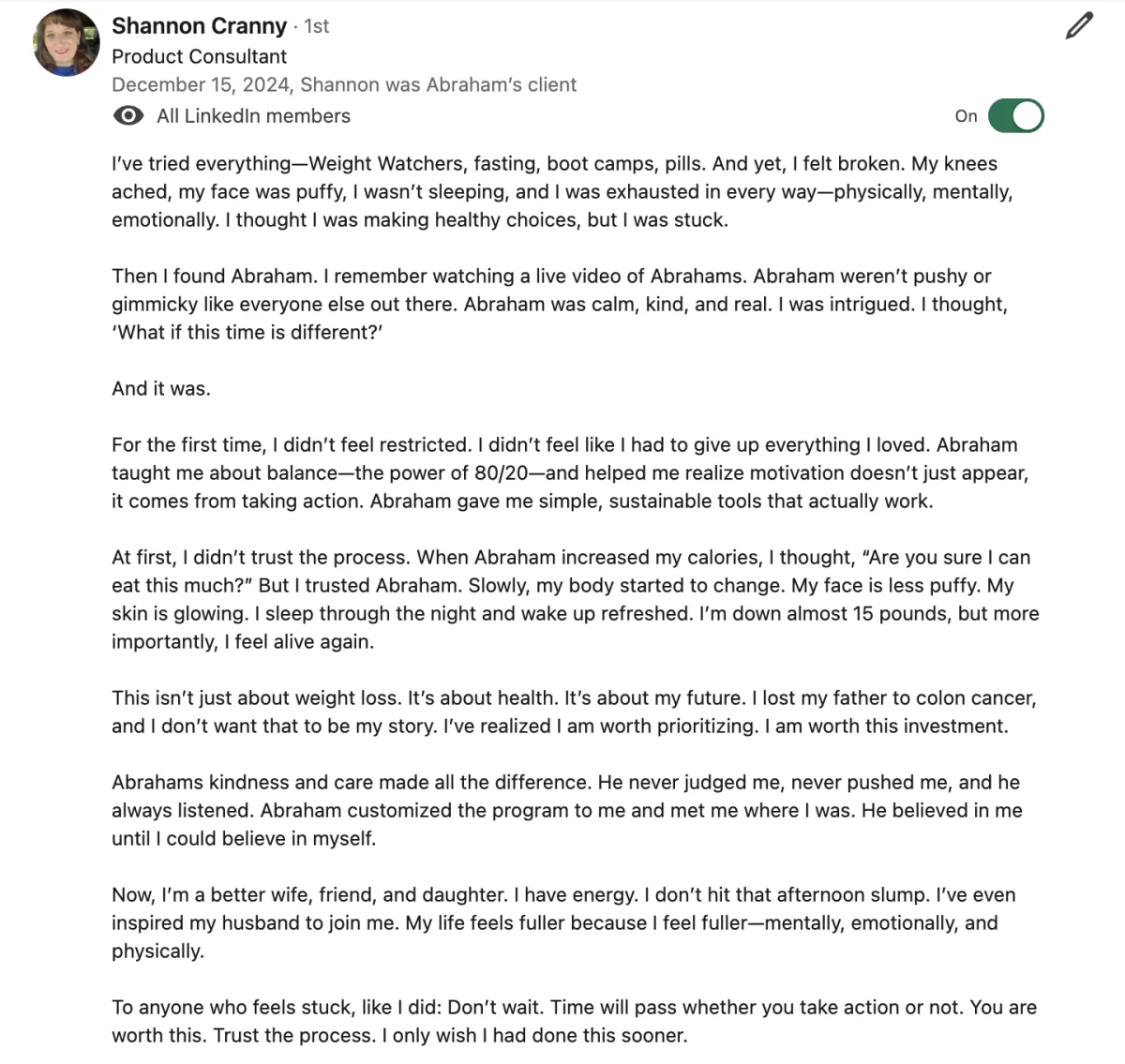
Task: Click the paragraph starting "Then I found Abraham"
Action: (x=560, y=304)
